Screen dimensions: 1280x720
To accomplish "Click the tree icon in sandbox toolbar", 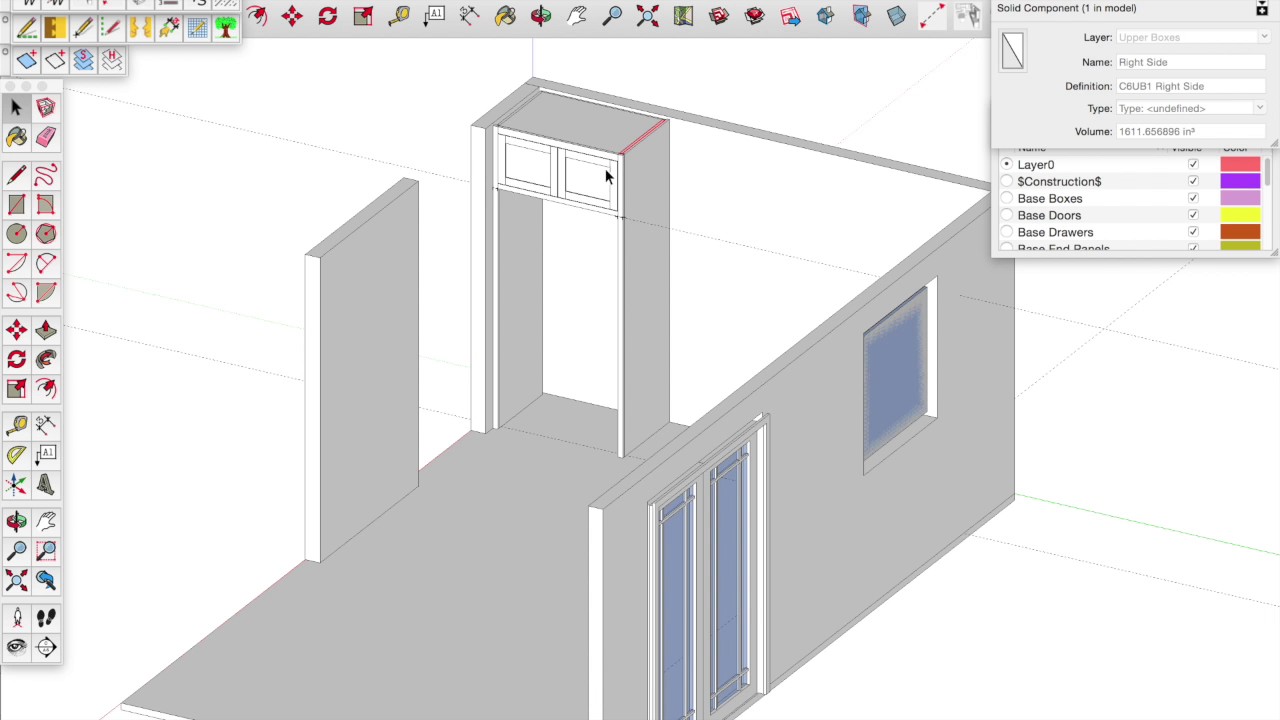I will point(225,28).
